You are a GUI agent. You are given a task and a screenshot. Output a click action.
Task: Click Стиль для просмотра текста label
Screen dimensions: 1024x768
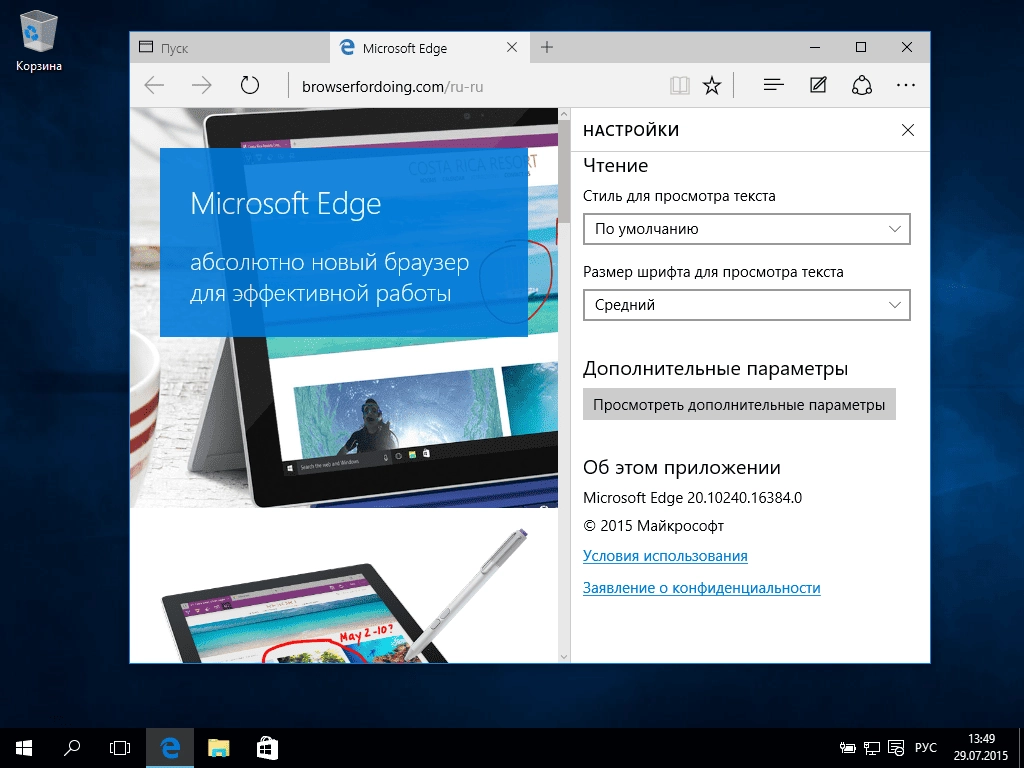click(x=679, y=196)
